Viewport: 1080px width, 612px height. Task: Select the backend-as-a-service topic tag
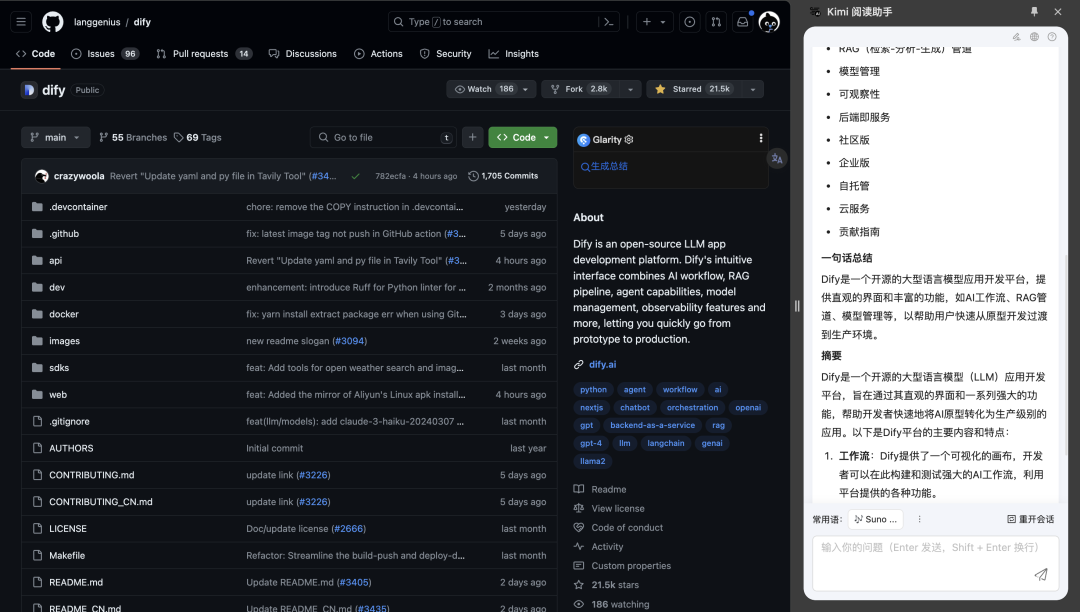(x=652, y=425)
